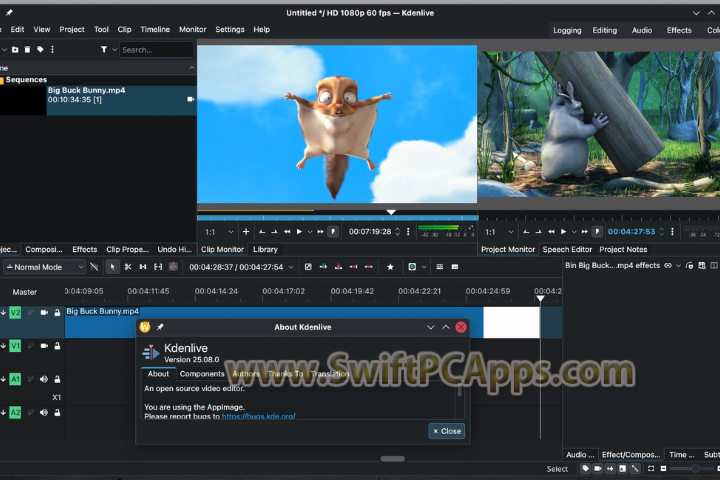Image resolution: width=720 pixels, height=480 pixels.
Task: Open the Settings menu
Action: [230, 29]
